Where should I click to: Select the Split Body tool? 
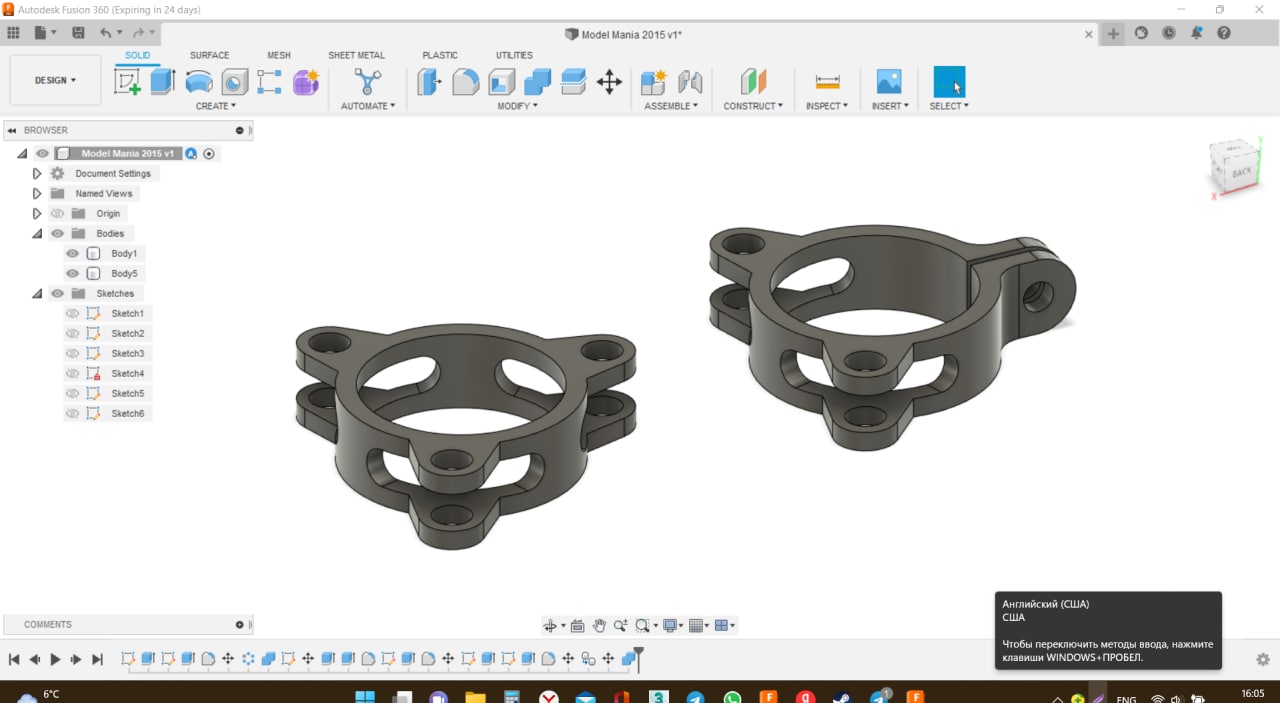tap(573, 82)
